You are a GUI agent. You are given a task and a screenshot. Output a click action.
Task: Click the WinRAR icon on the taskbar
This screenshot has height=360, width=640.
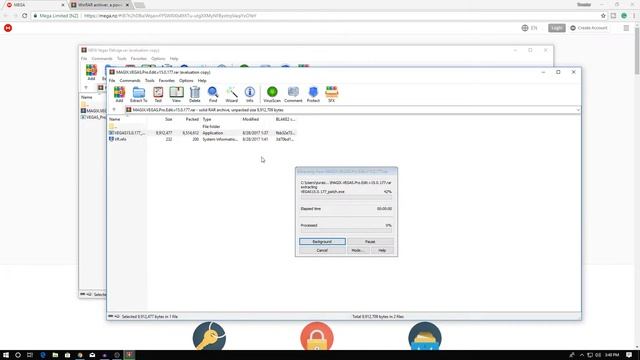coord(129,355)
